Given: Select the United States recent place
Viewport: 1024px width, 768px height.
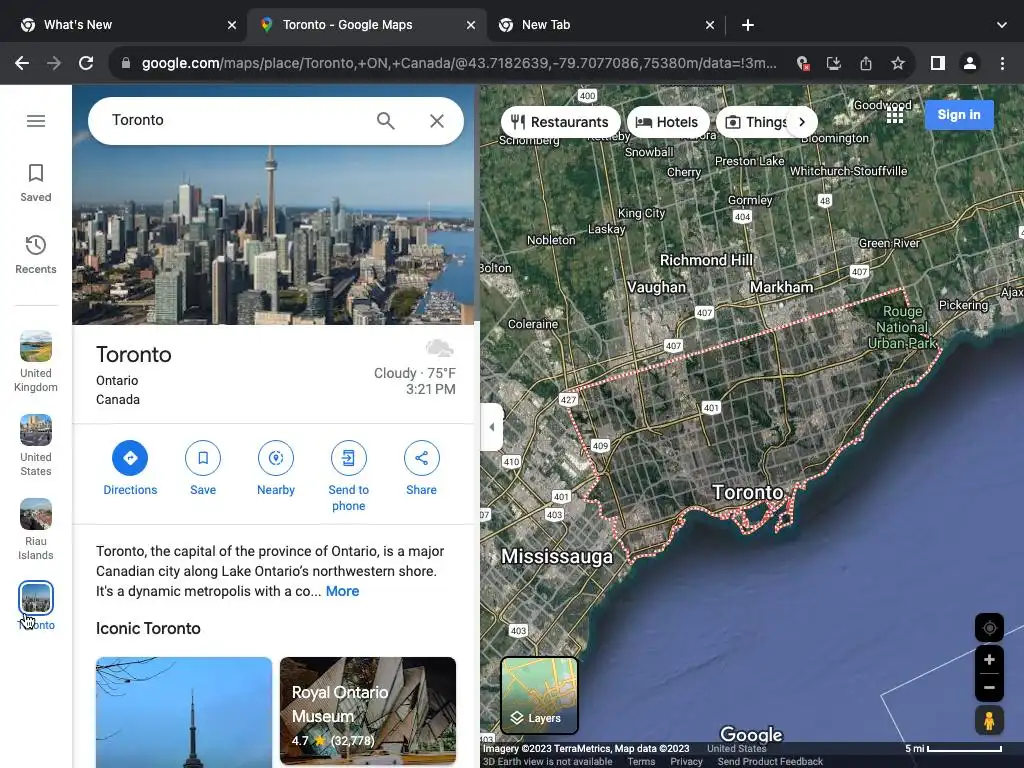Looking at the screenshot, I should click(36, 446).
